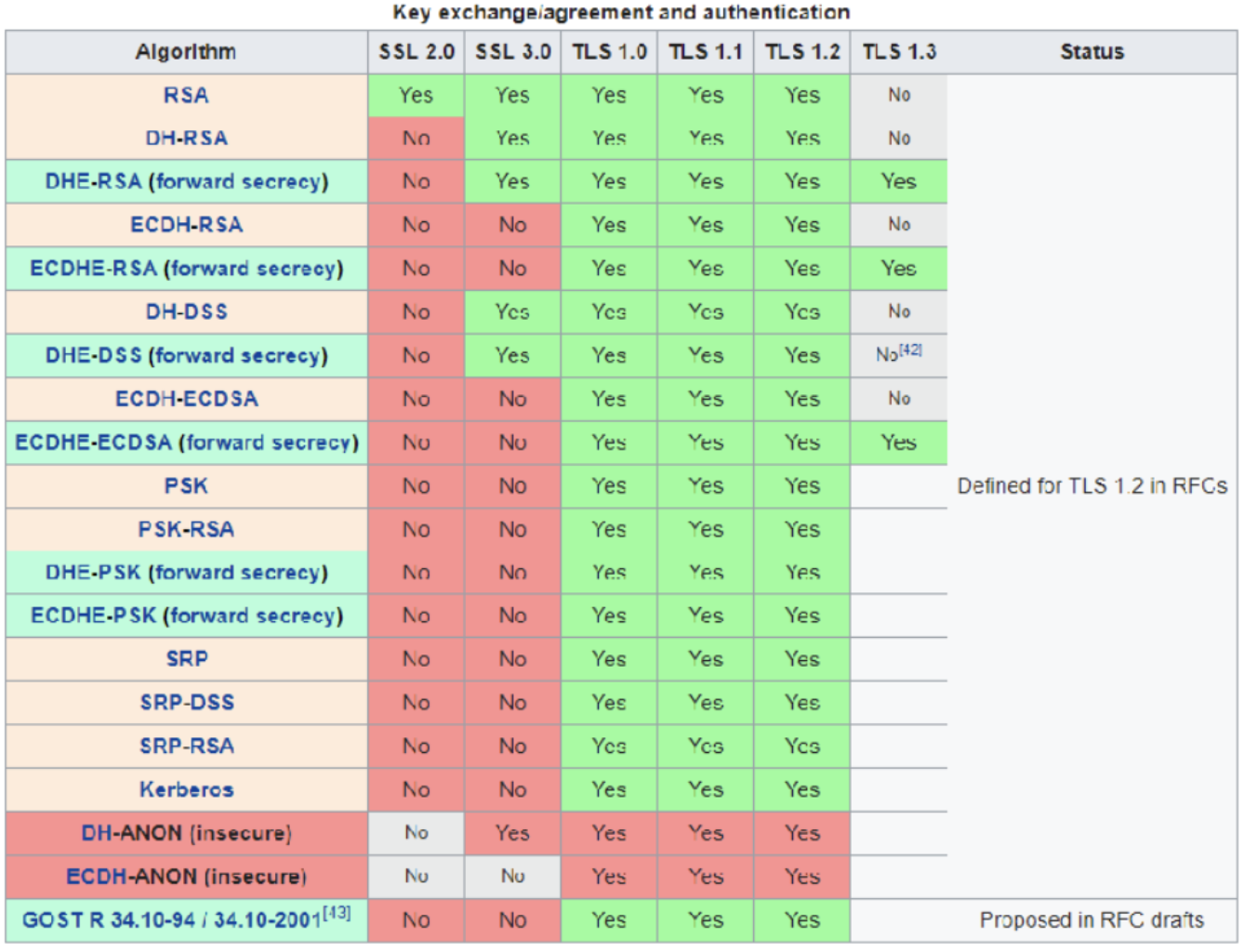
Task: Click the TLS 1.3 column header
Action: point(899,52)
